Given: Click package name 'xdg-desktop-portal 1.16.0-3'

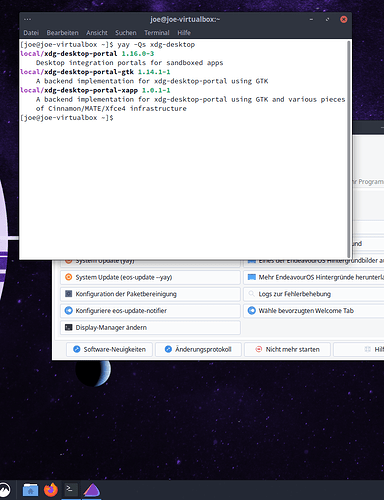Looking at the screenshot, I should [99, 54].
